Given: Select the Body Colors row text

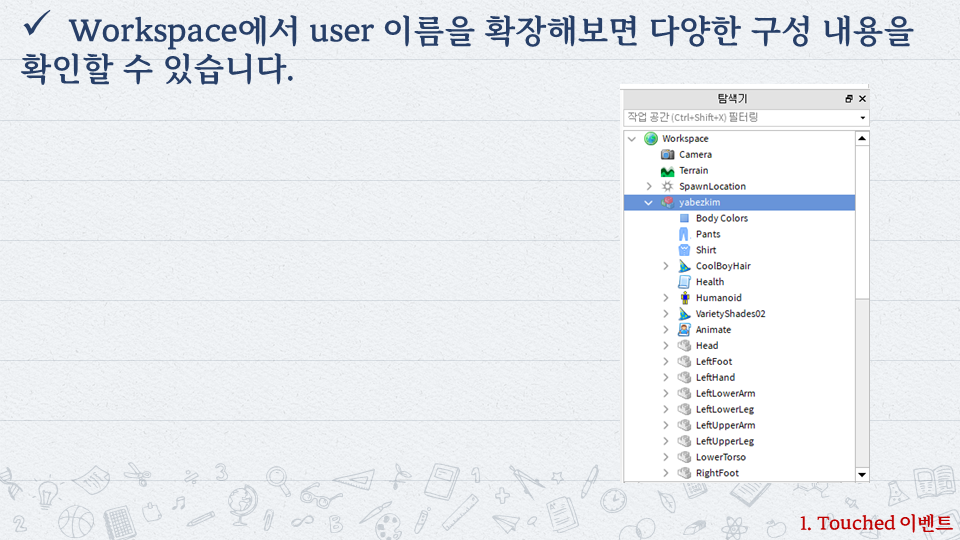Looking at the screenshot, I should pos(722,218).
